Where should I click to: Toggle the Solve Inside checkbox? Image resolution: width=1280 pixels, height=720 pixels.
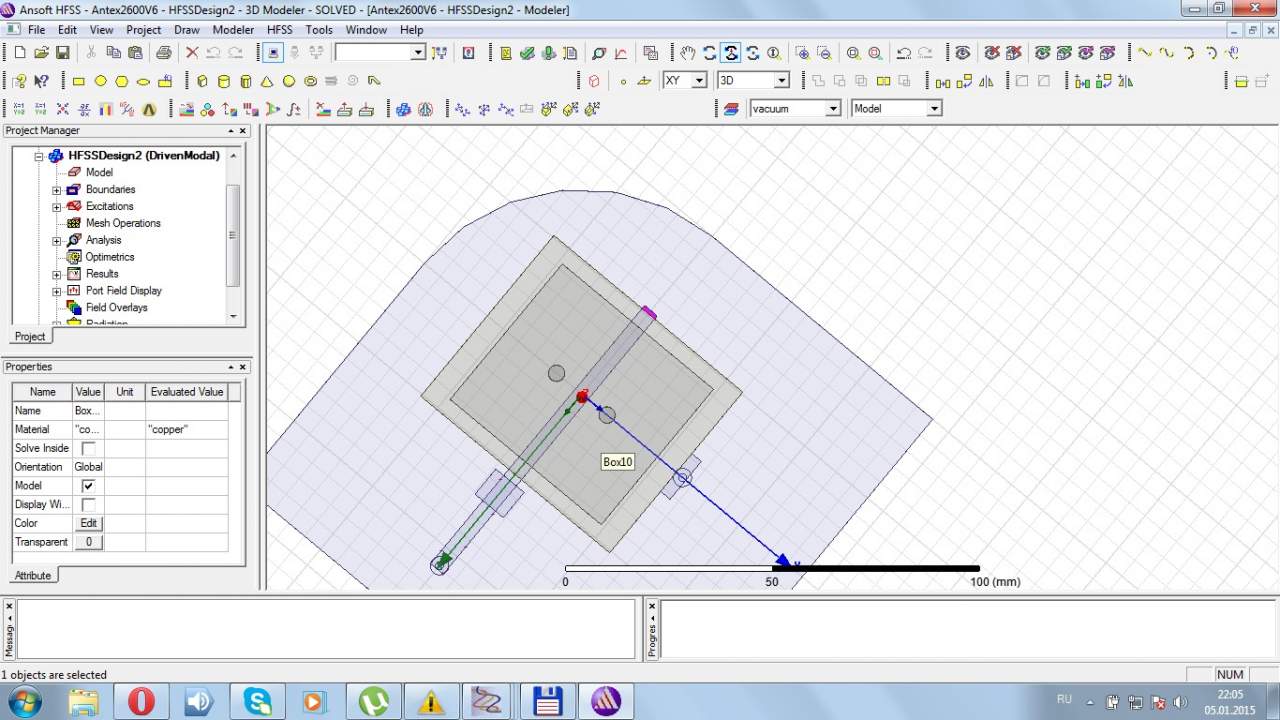[x=88, y=448]
